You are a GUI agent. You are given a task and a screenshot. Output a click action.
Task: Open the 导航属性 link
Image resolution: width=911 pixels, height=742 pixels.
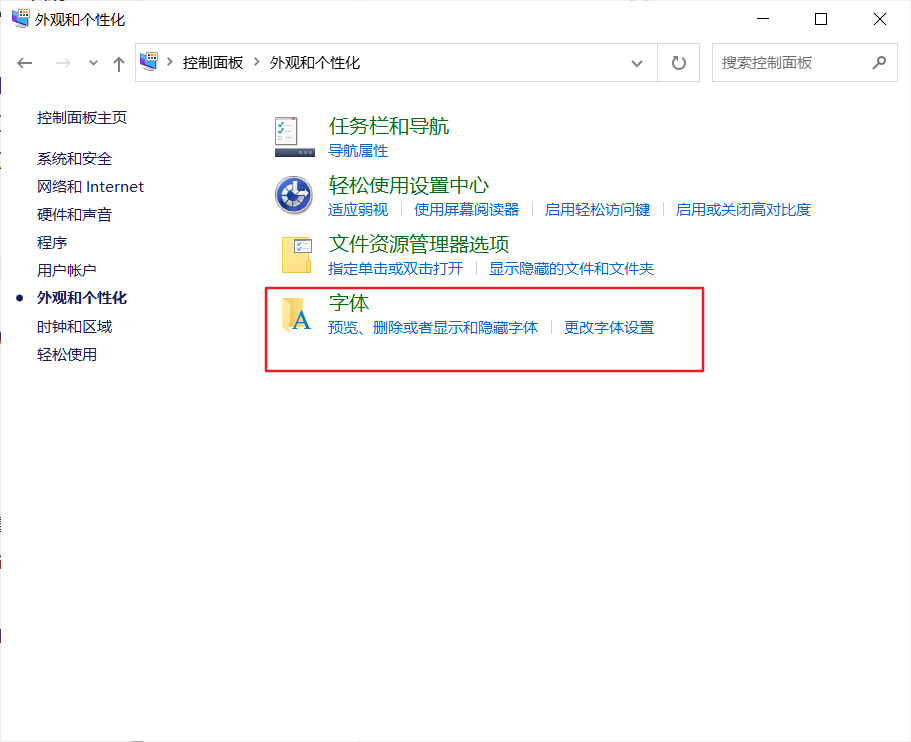pos(358,151)
